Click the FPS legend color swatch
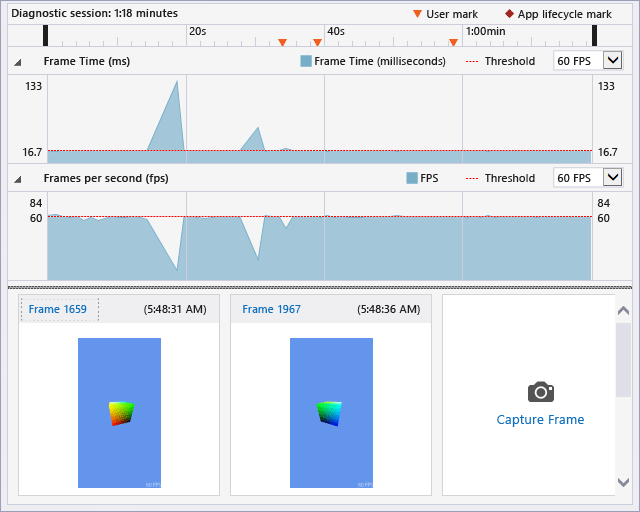This screenshot has height=512, width=640. [412, 178]
